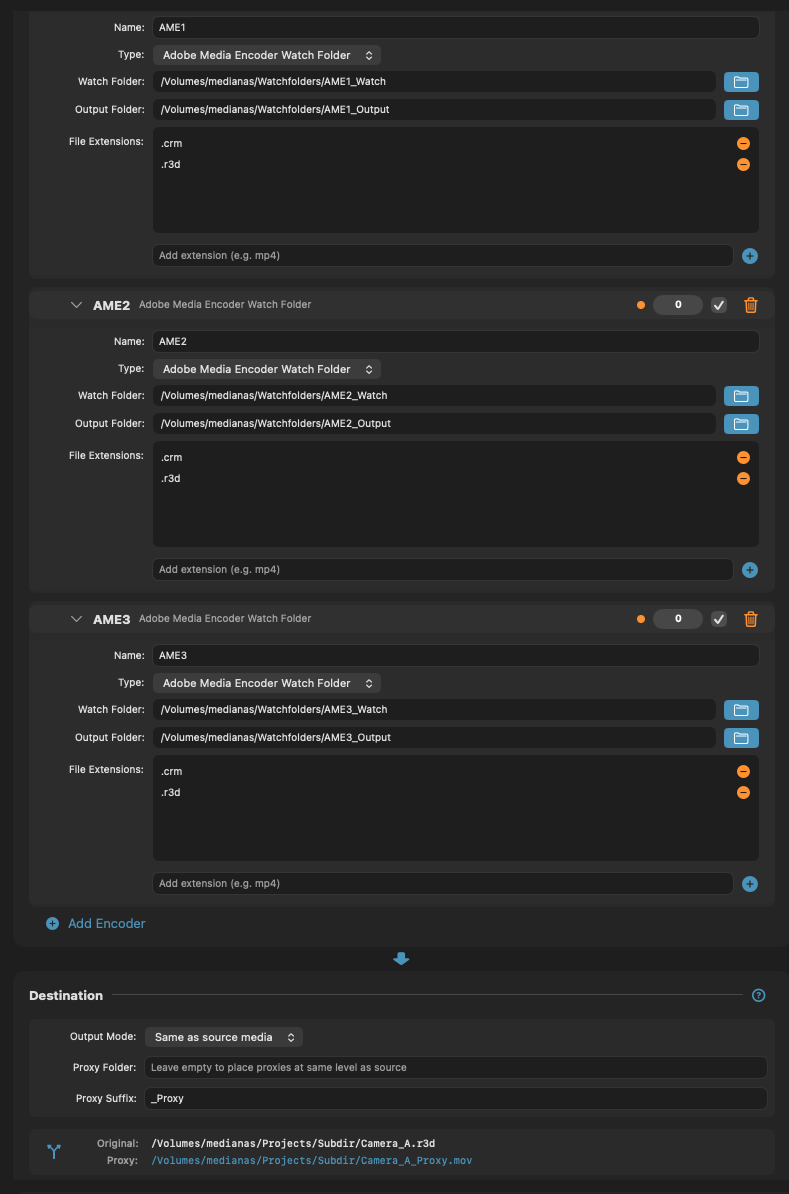
Task: Remove the .r3d extension from AME3
Action: [x=743, y=792]
